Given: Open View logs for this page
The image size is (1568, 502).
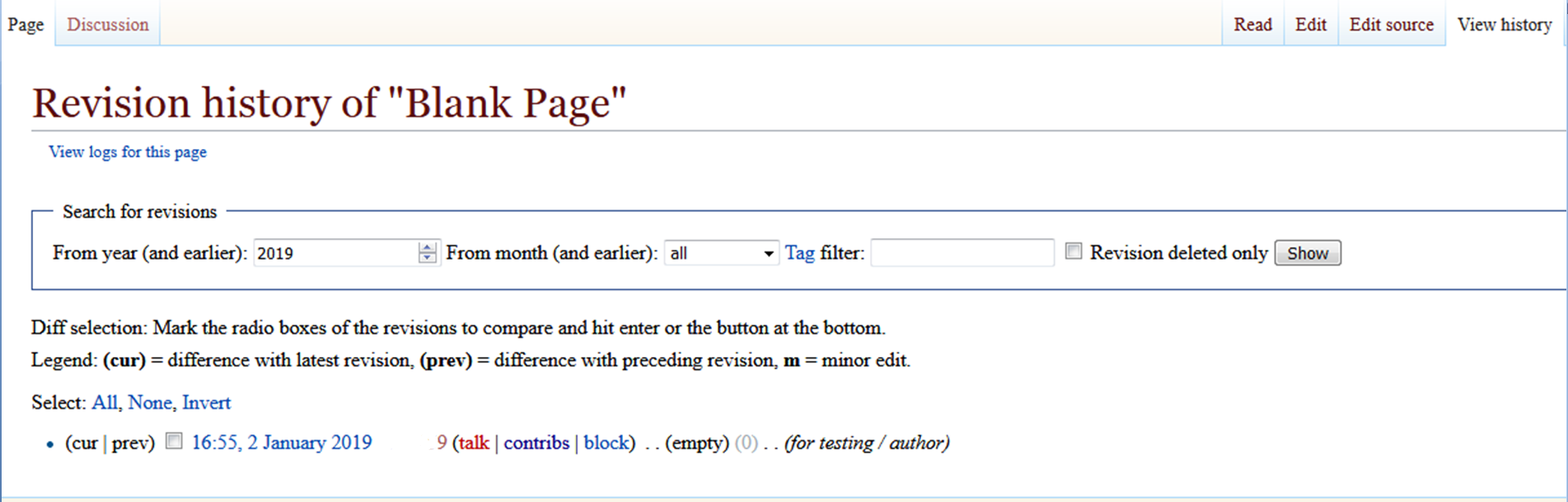Looking at the screenshot, I should (x=128, y=152).
